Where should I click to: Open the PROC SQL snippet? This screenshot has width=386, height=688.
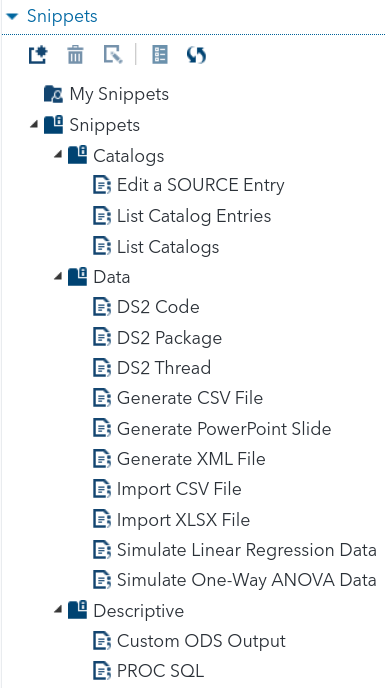tap(161, 671)
